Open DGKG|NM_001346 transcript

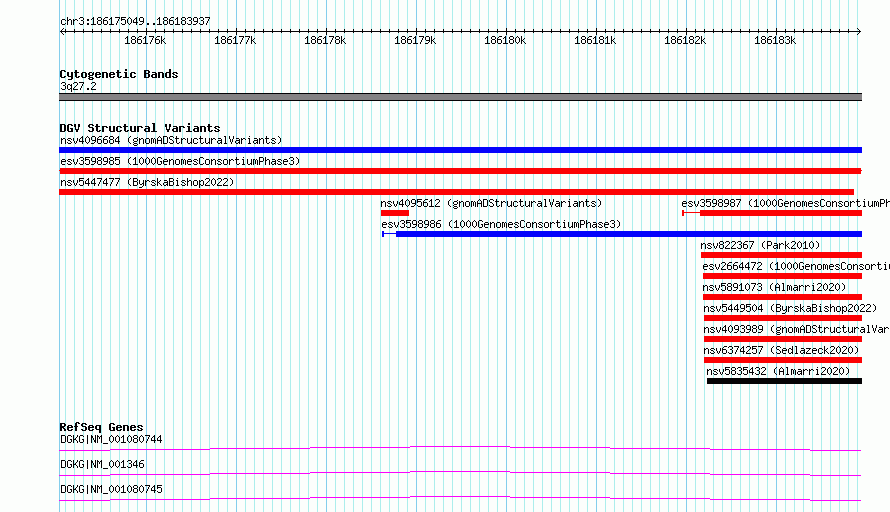pos(102,464)
